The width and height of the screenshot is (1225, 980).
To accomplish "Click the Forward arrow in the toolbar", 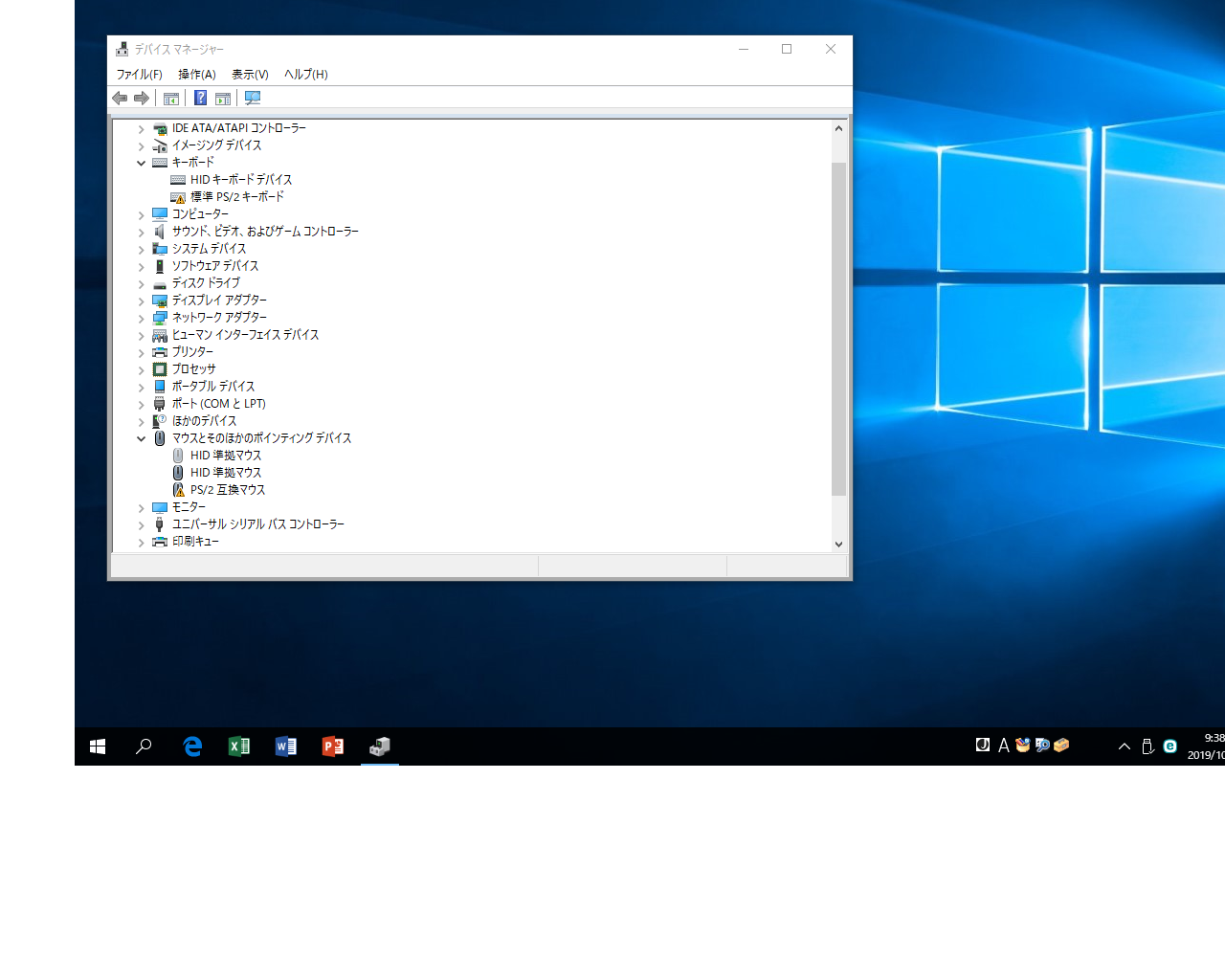I will (x=142, y=98).
